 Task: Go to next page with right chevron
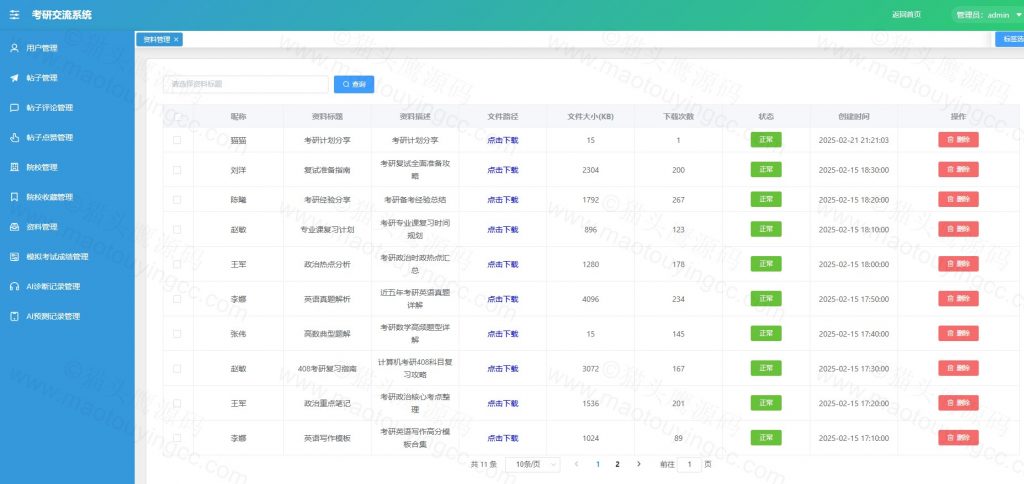tap(638, 464)
